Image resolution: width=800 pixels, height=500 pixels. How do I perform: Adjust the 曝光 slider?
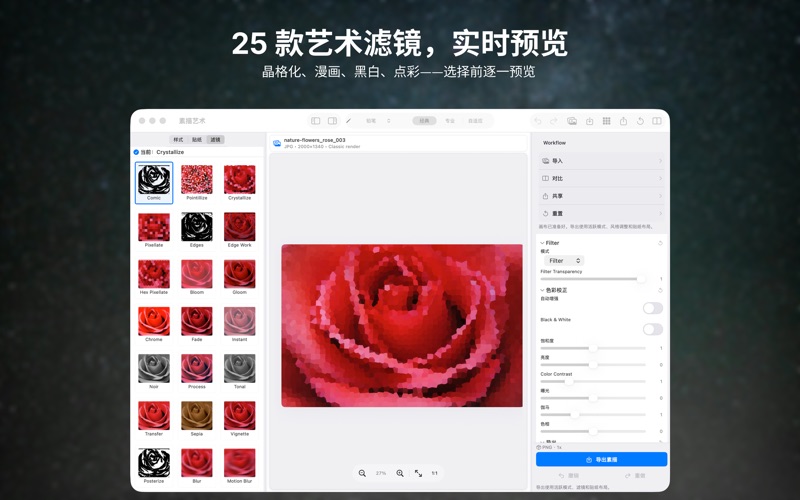(593, 398)
